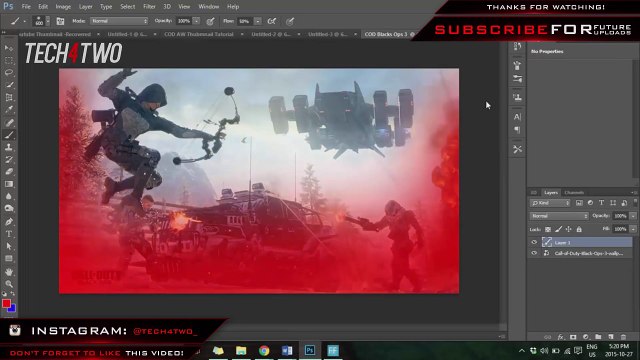The image size is (640, 360).
Task: Open the File menu
Action: (26, 7)
